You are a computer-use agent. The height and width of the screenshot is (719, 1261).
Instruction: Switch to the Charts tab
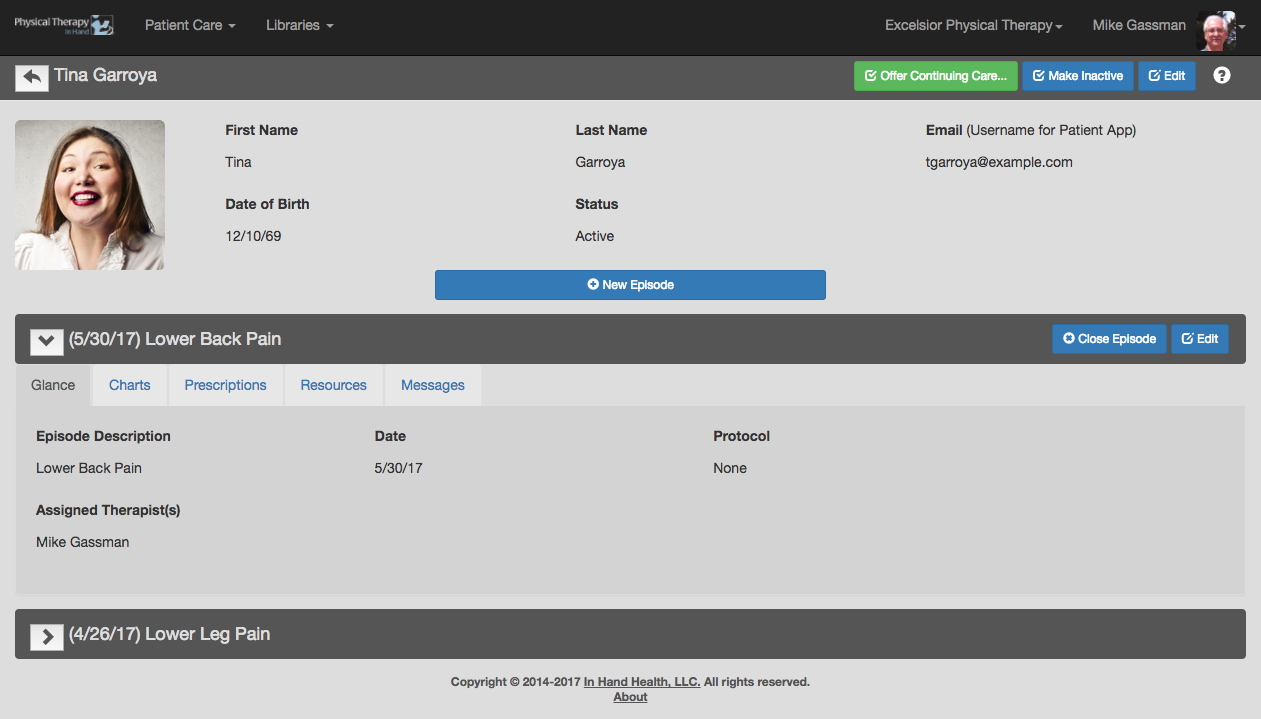[x=130, y=385]
